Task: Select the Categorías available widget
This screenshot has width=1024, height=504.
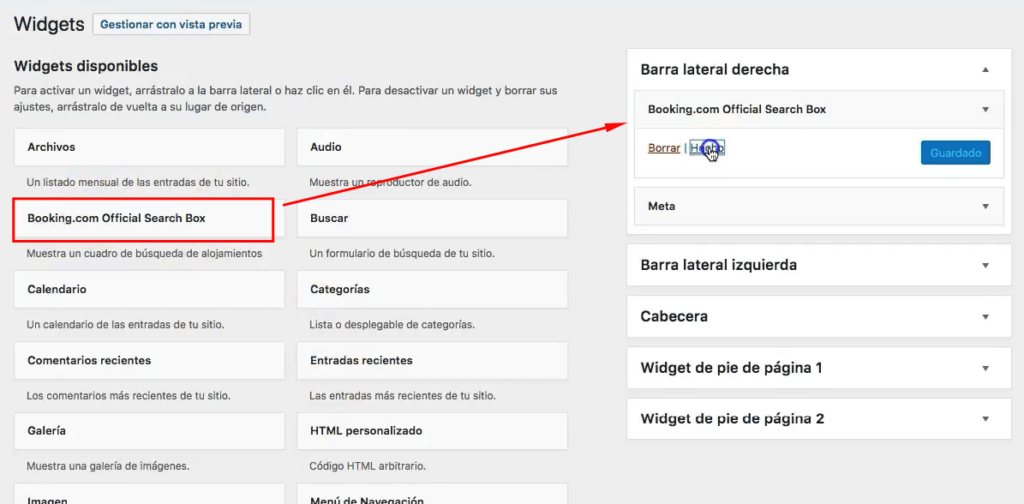Action: tap(432, 289)
